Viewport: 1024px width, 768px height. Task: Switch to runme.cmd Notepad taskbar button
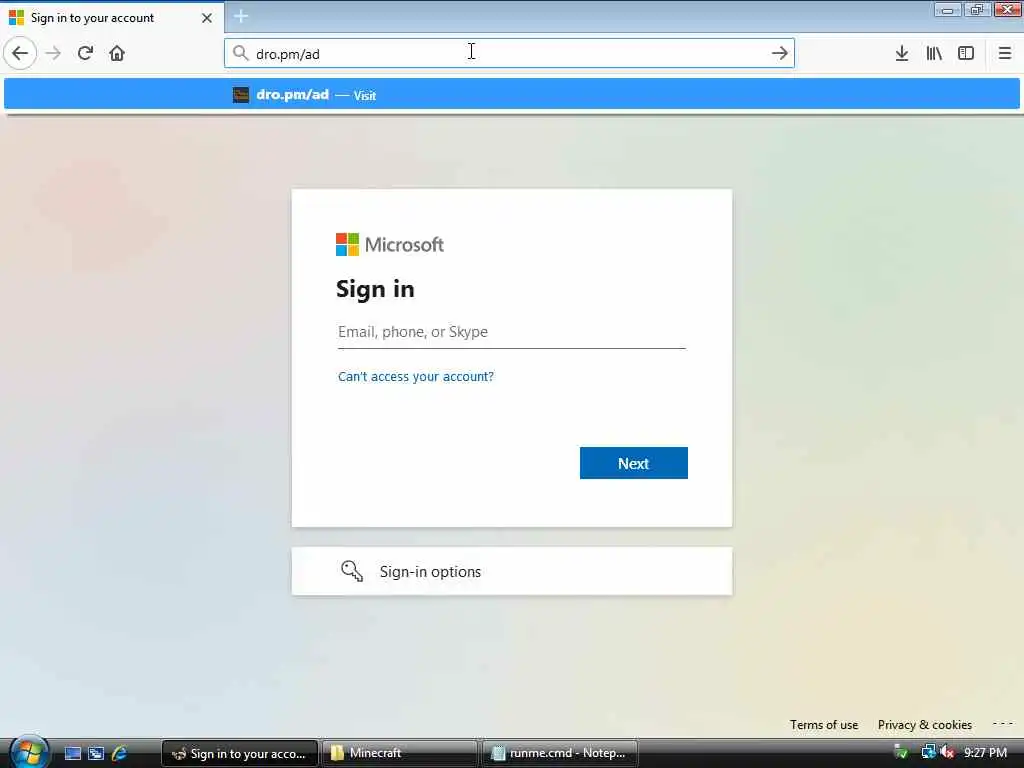pos(560,753)
